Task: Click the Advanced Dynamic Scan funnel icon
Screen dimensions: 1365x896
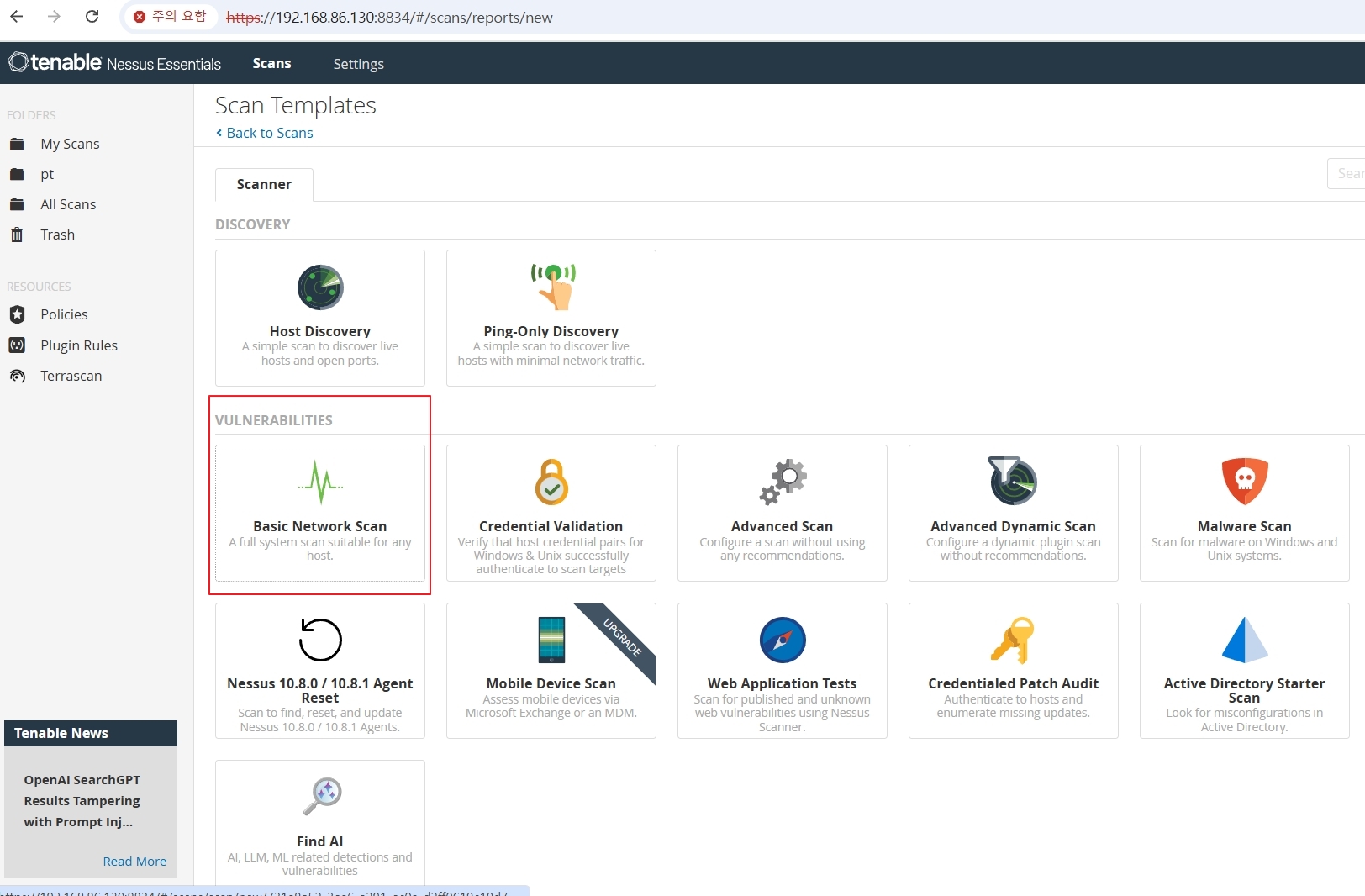Action: (x=1013, y=481)
